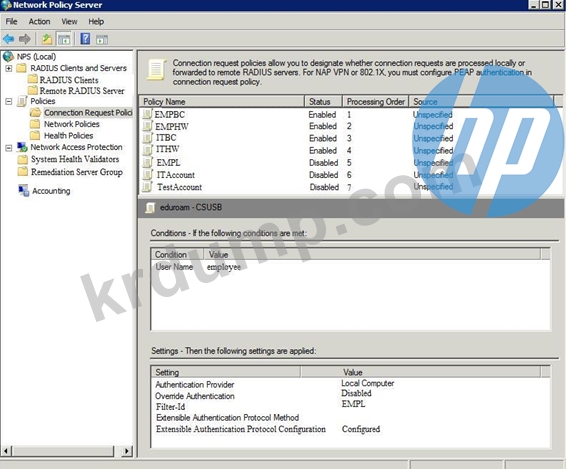Click the eduroam - CSUSB header icon
Viewport: 566px width, 469px height.
point(150,208)
